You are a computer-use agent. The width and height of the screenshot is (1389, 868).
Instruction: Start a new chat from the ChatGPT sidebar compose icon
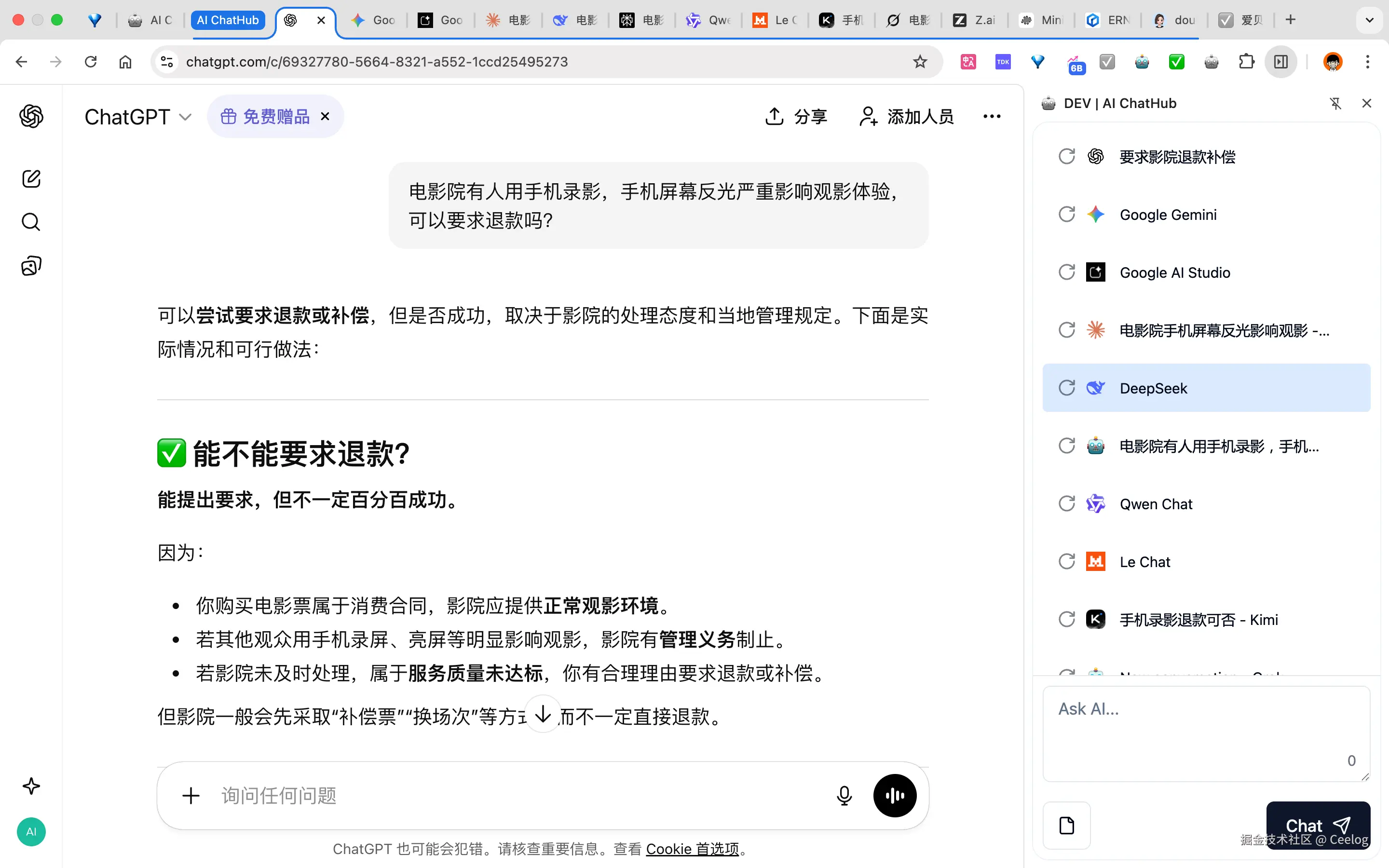31,178
